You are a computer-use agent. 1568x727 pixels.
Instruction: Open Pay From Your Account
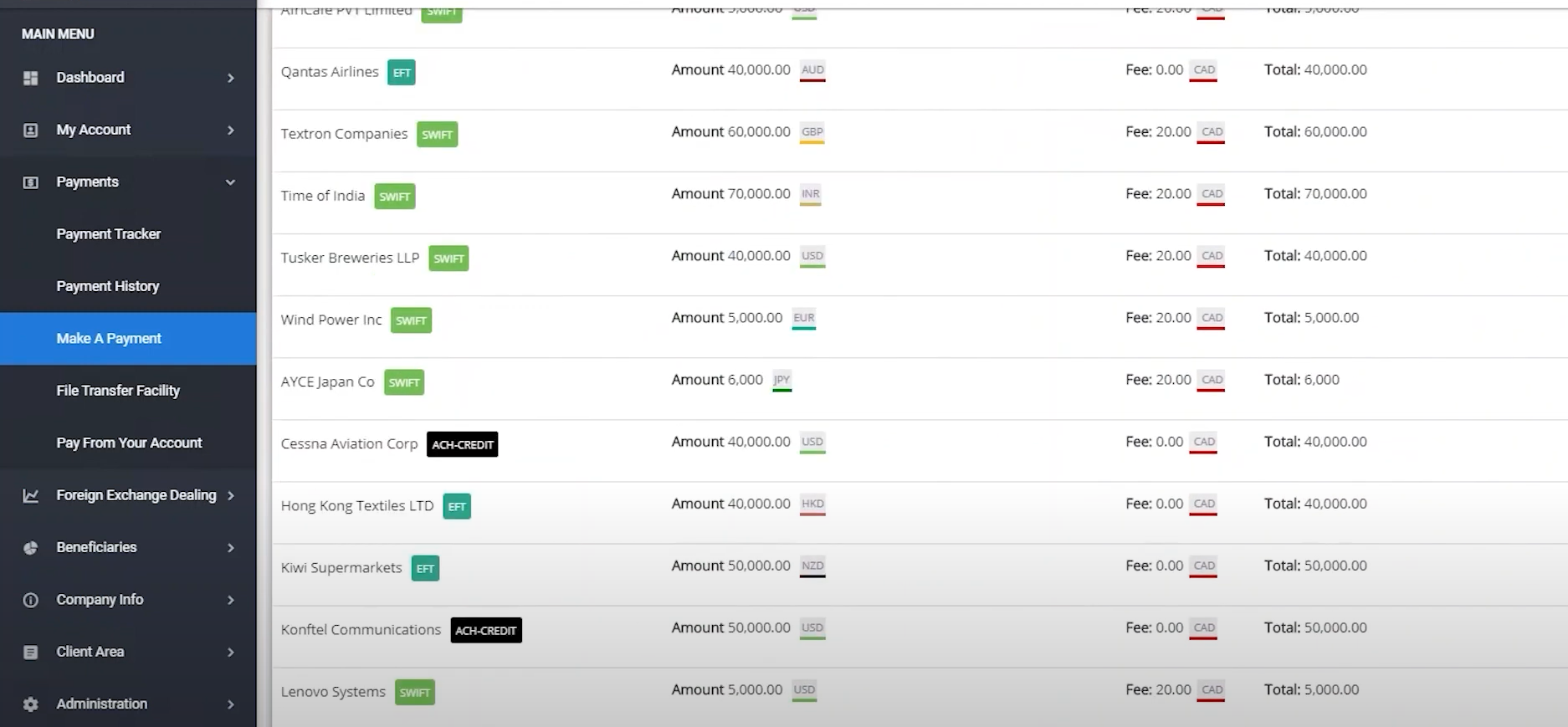[x=128, y=443]
